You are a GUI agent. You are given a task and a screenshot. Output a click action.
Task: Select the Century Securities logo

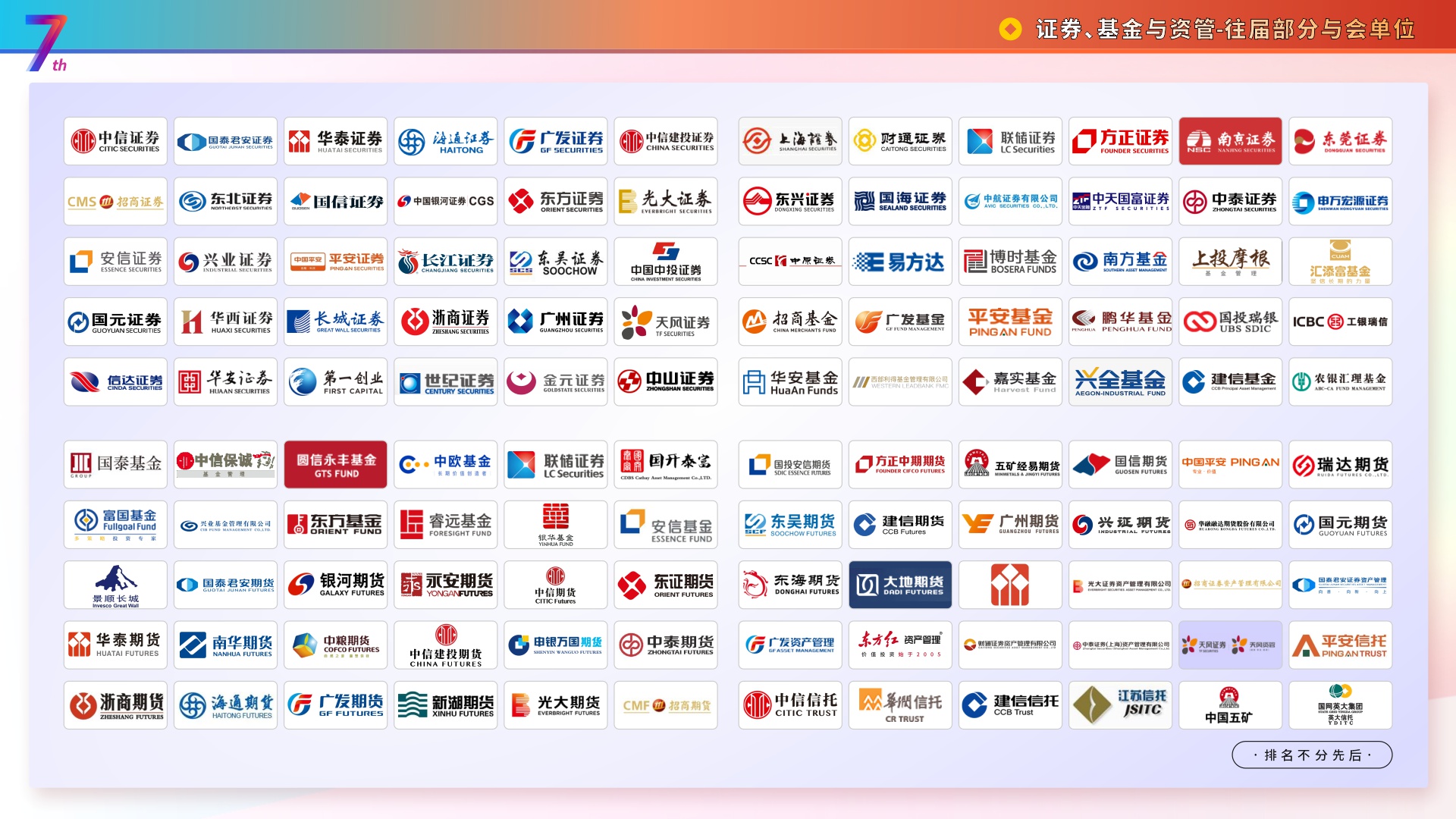446,381
